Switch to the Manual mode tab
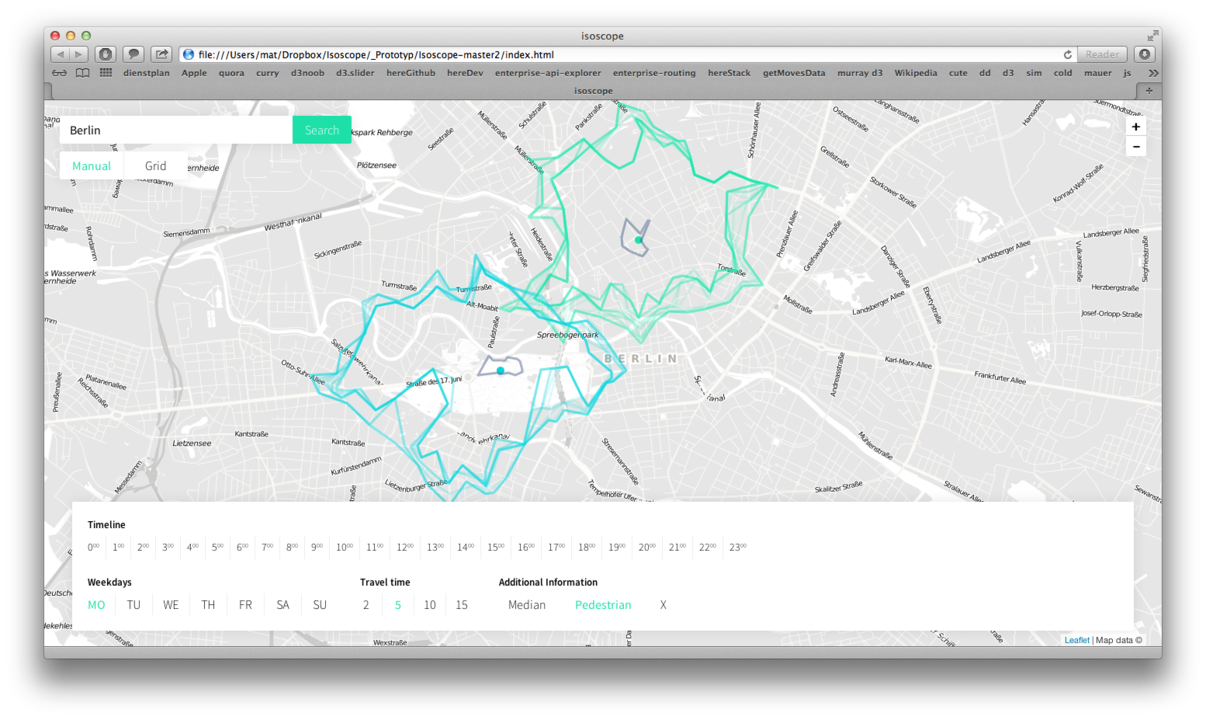 pyautogui.click(x=91, y=166)
